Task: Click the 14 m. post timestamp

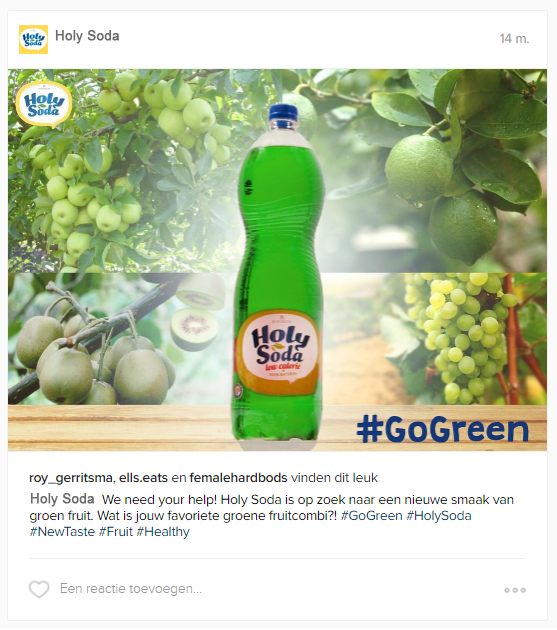Action: pyautogui.click(x=514, y=39)
